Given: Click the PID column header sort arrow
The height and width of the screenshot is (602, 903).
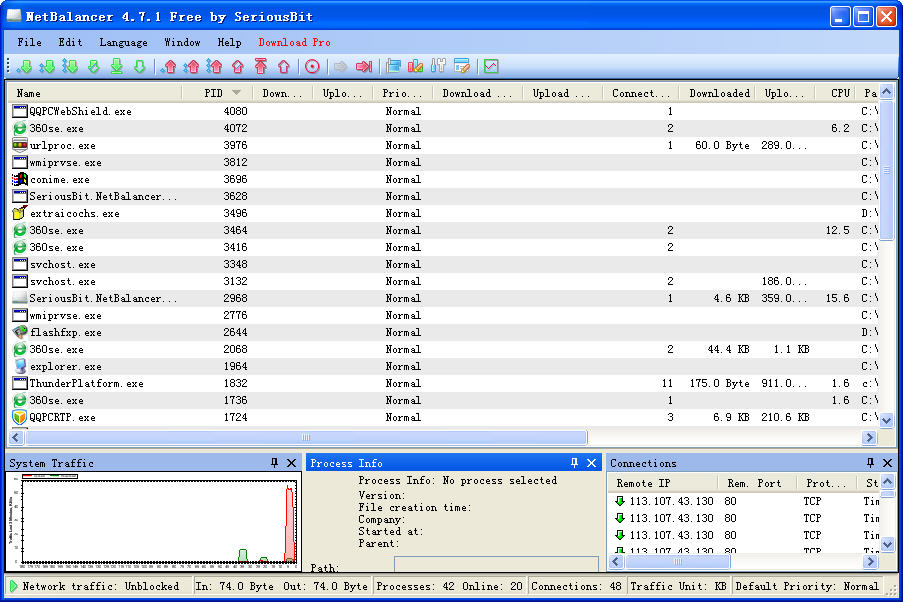Looking at the screenshot, I should click(237, 93).
